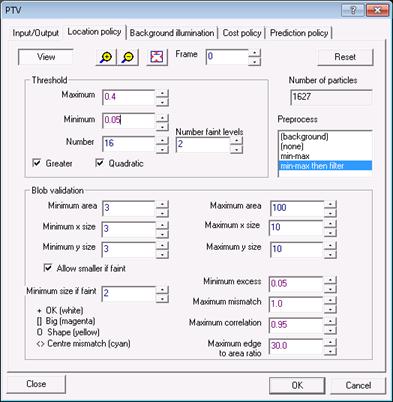Click the zoom in magnifier icon
The image size is (393, 402).
click(106, 57)
